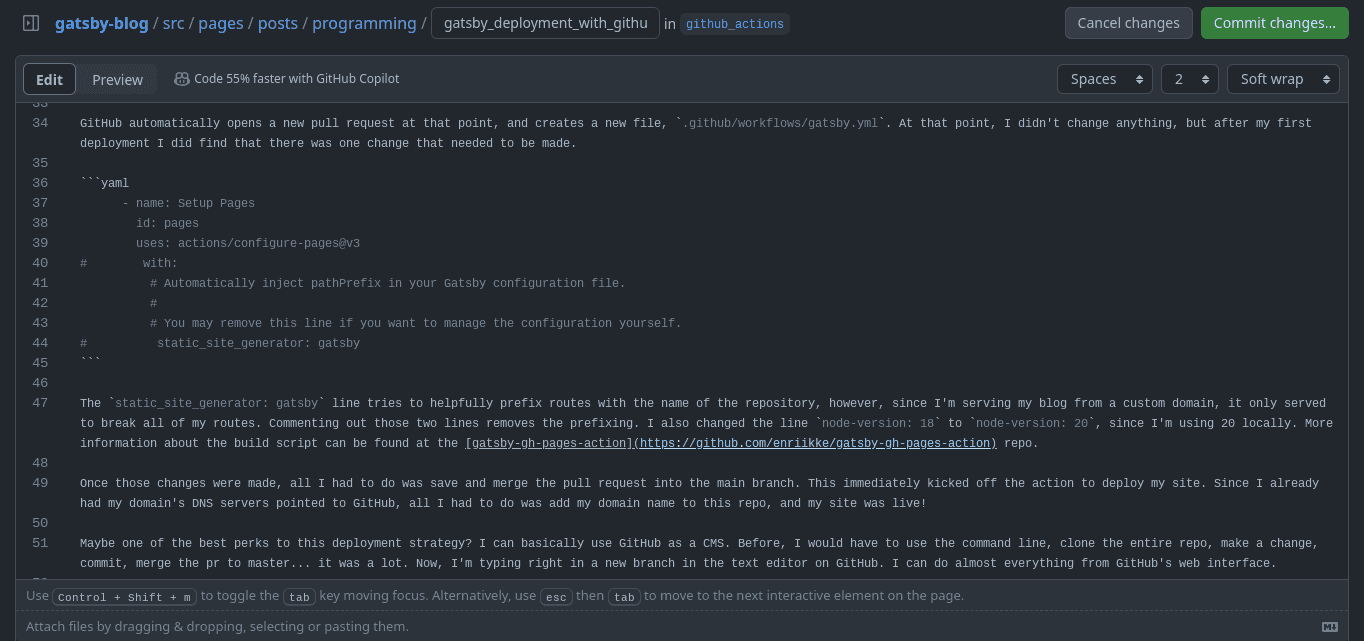Switch to the Preview tab
Viewport: 1364px width, 641px height.
(117, 80)
